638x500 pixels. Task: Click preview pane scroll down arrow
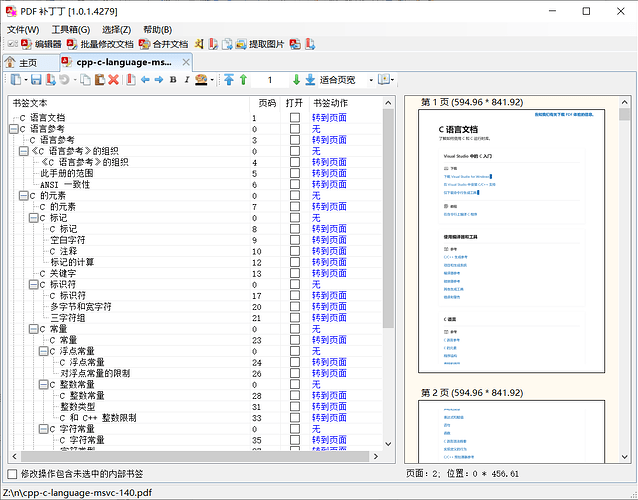625,457
